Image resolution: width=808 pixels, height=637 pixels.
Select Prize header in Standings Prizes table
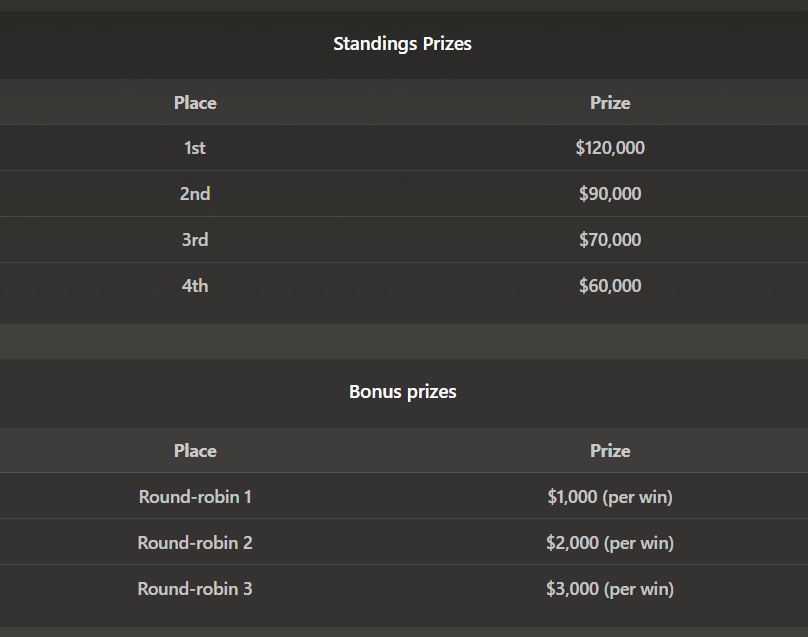coord(610,103)
